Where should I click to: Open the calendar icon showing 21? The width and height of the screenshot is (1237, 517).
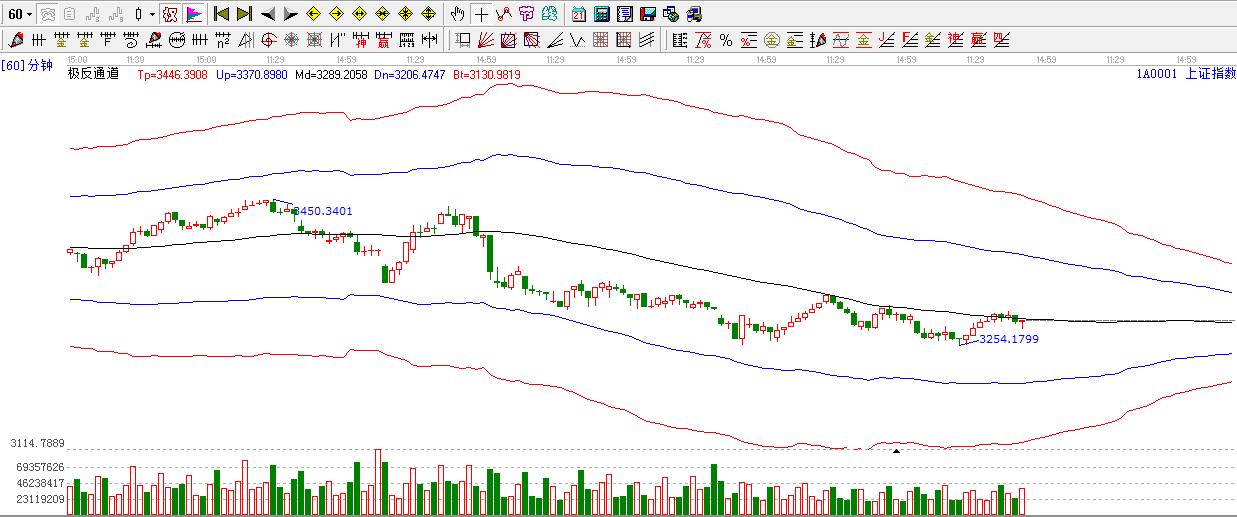579,14
